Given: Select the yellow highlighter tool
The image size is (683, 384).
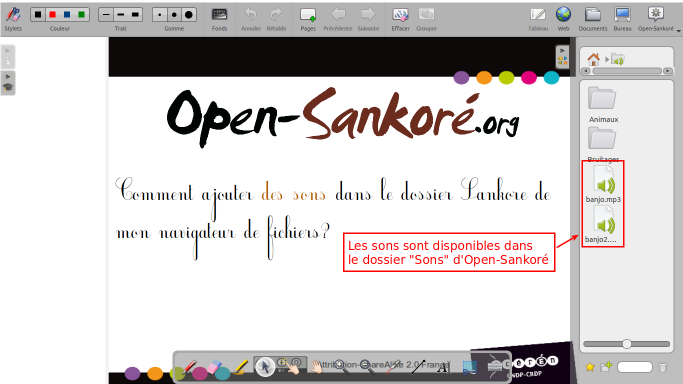Looking at the screenshot, I should pos(240,367).
